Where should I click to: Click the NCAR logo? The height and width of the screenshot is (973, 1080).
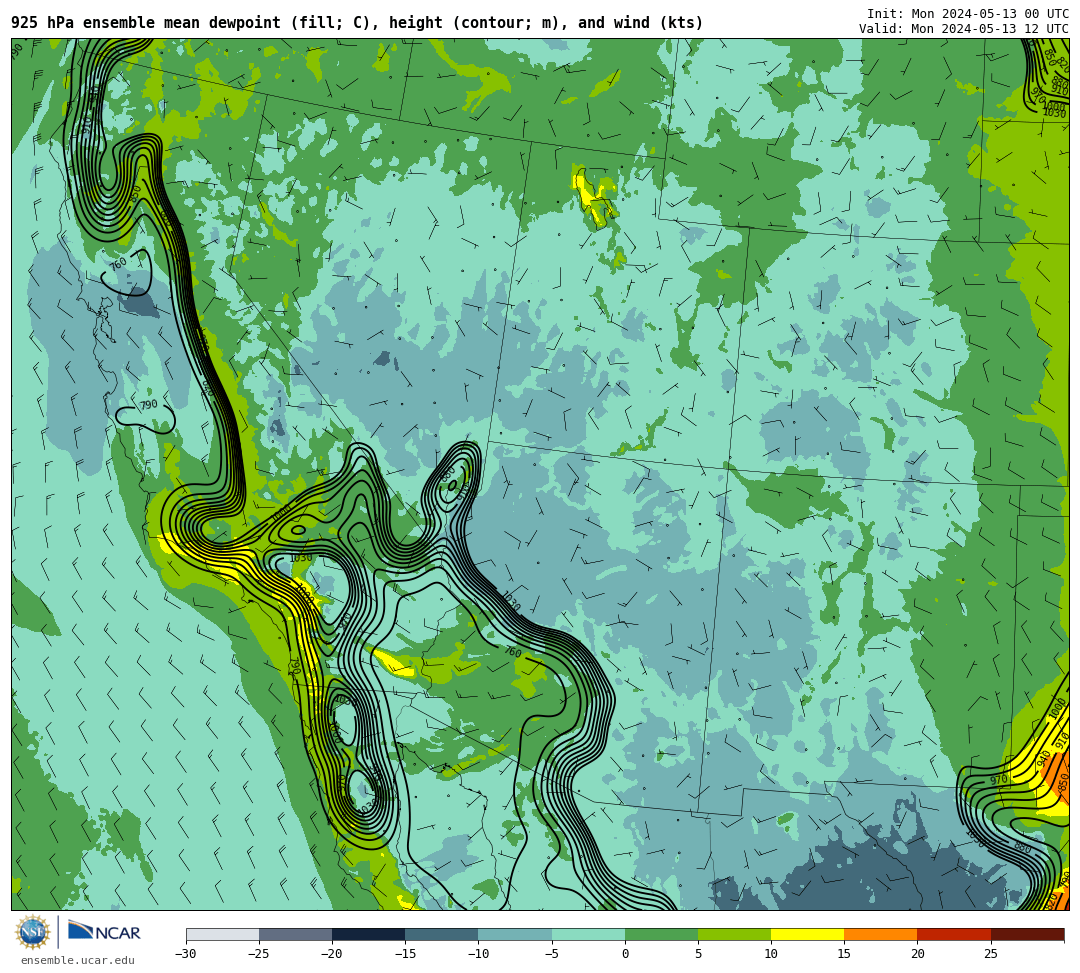104,931
